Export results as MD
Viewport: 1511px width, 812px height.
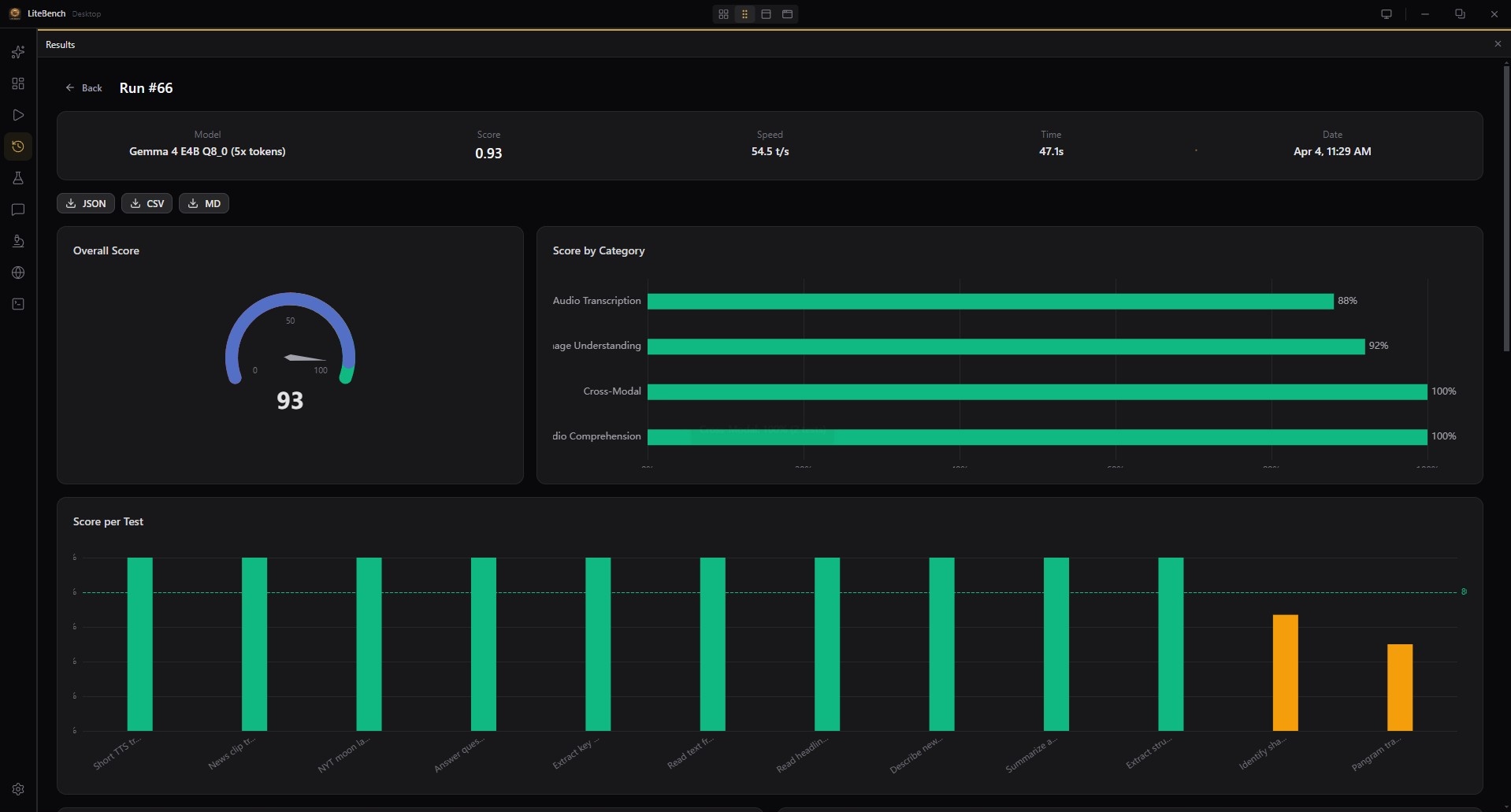tap(204, 203)
